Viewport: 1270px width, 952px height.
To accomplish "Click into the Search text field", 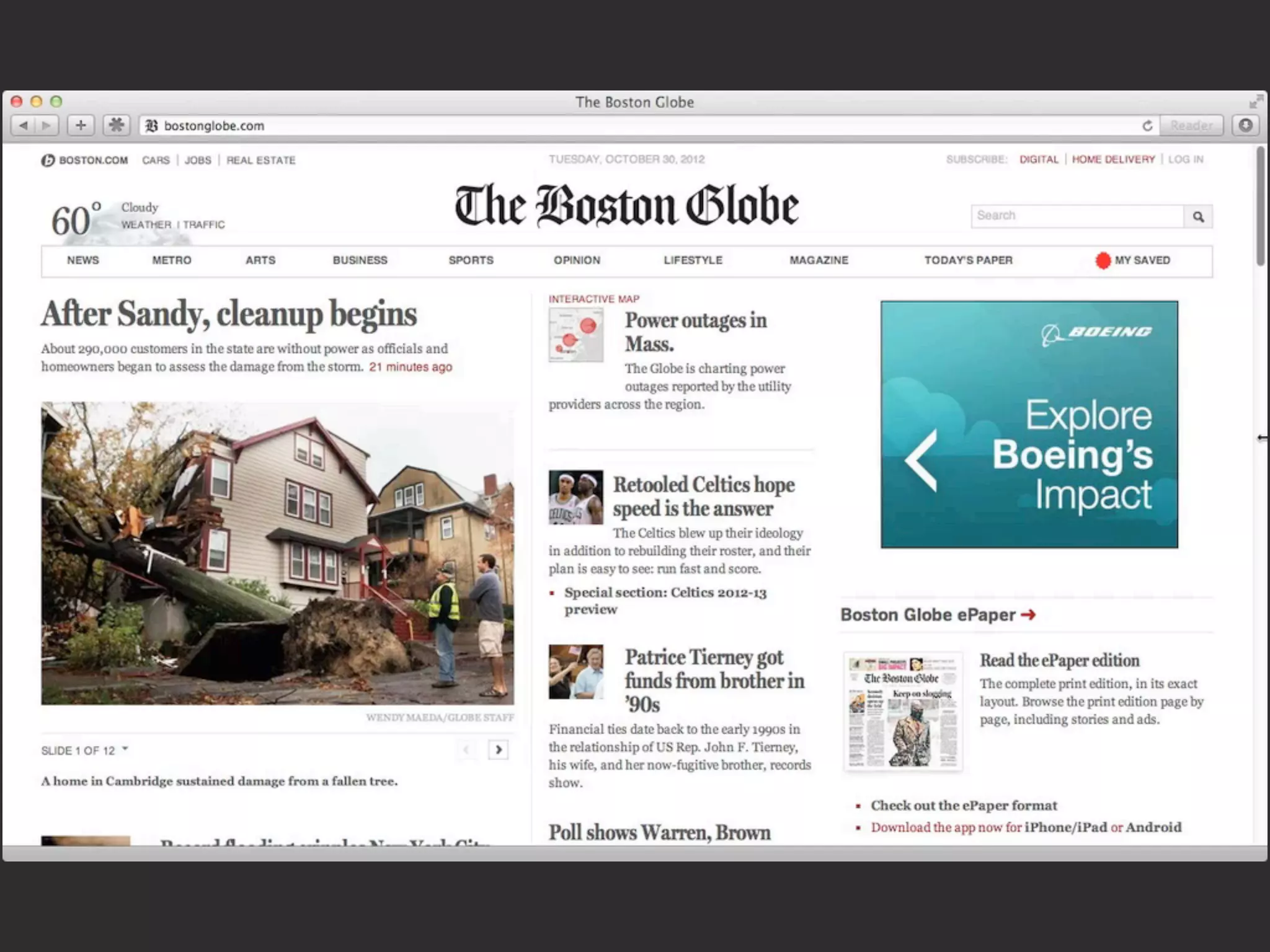I will click(1077, 216).
